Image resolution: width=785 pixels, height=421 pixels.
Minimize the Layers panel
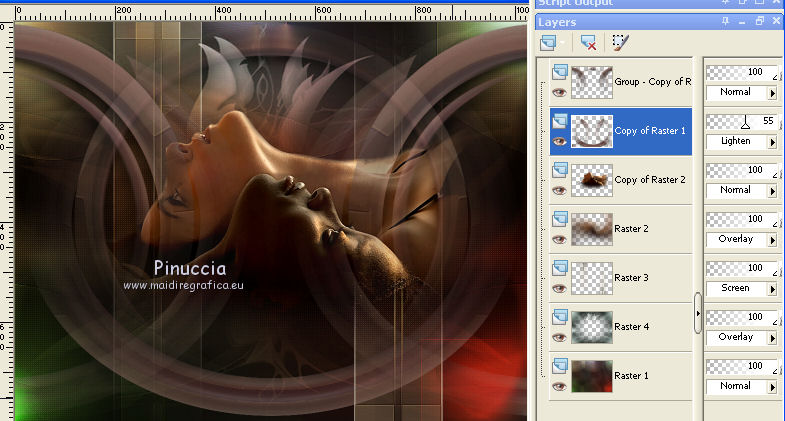point(742,22)
